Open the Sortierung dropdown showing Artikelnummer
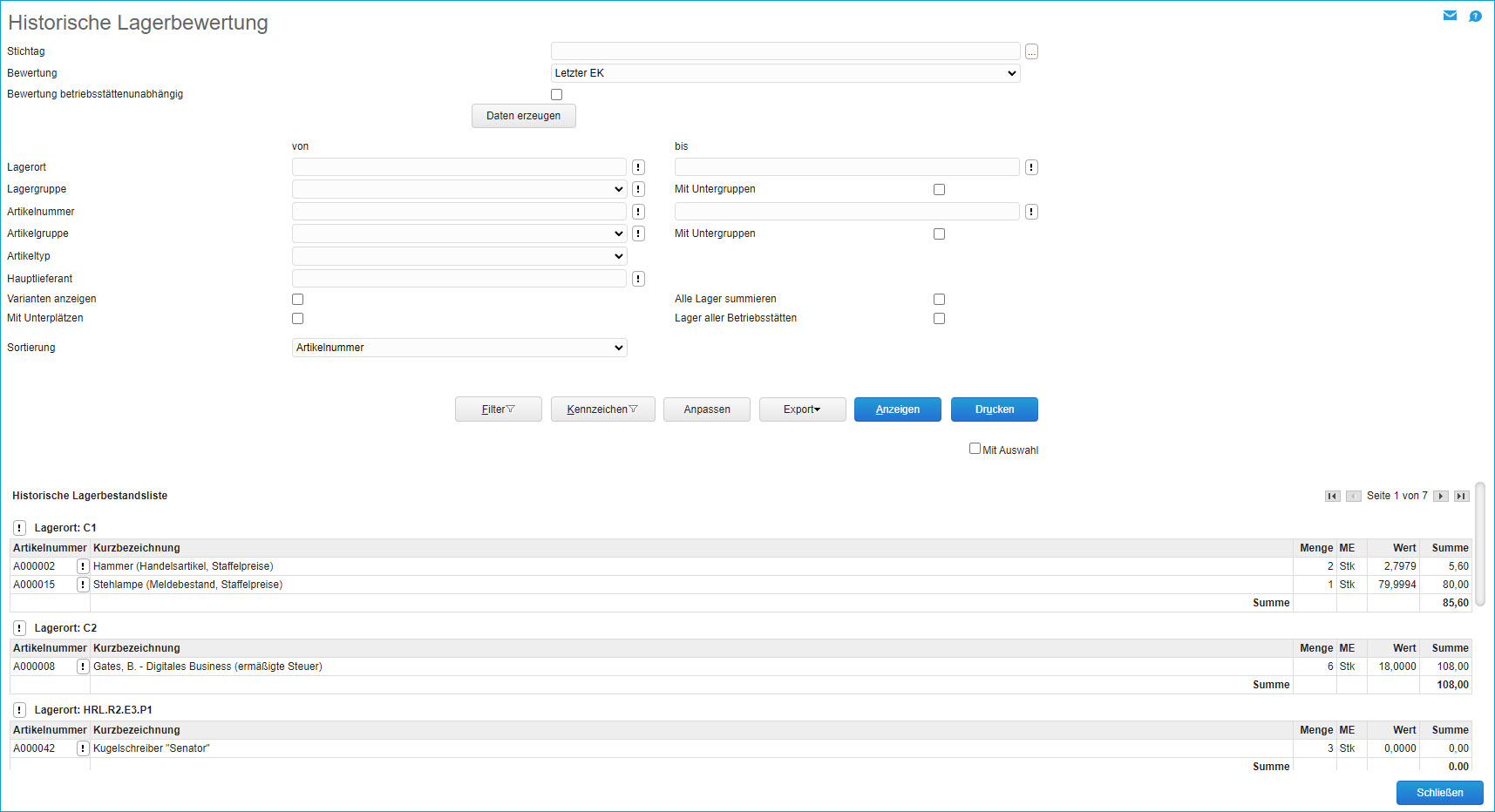 pyautogui.click(x=459, y=348)
